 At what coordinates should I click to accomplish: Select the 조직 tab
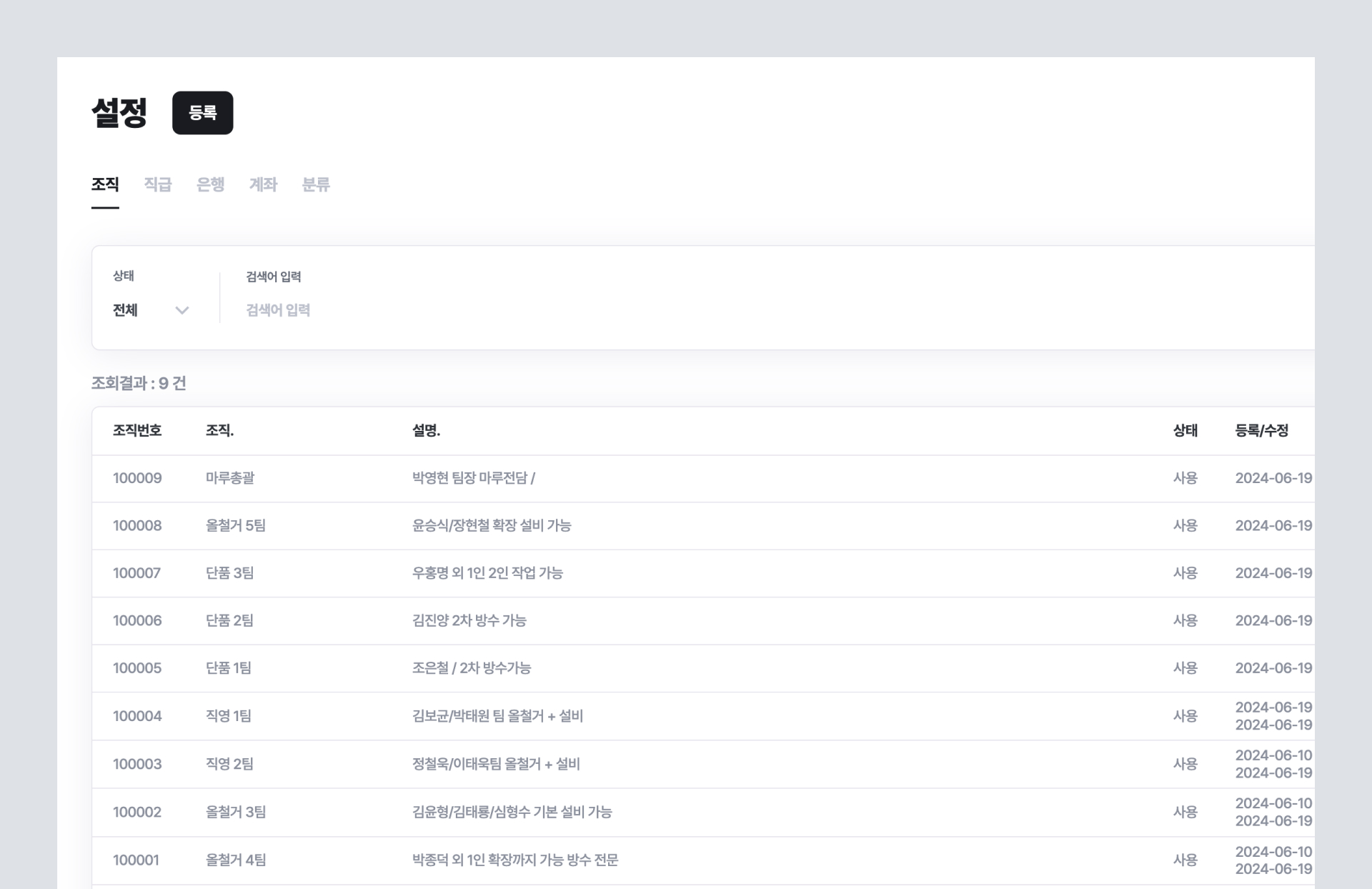(105, 184)
